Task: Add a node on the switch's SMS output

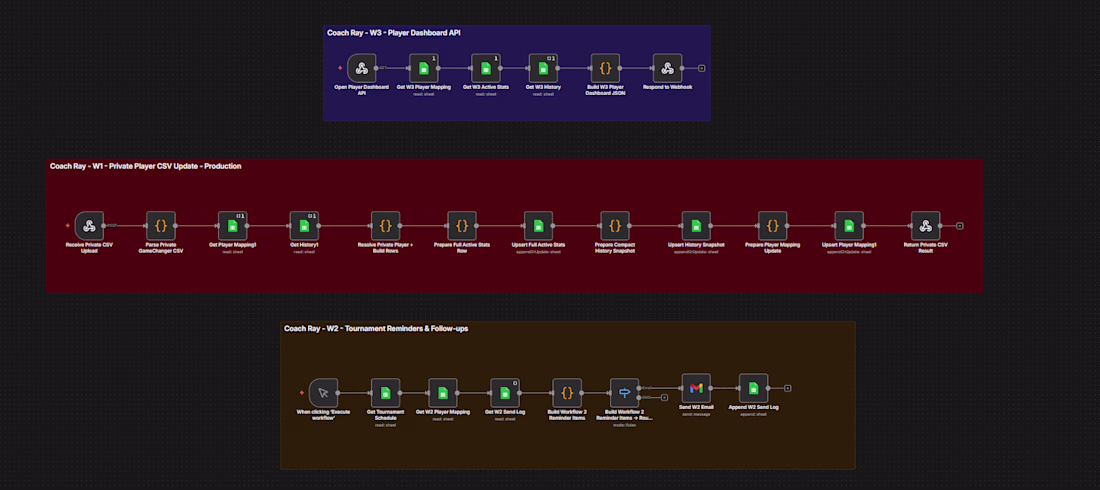Action: tap(664, 397)
